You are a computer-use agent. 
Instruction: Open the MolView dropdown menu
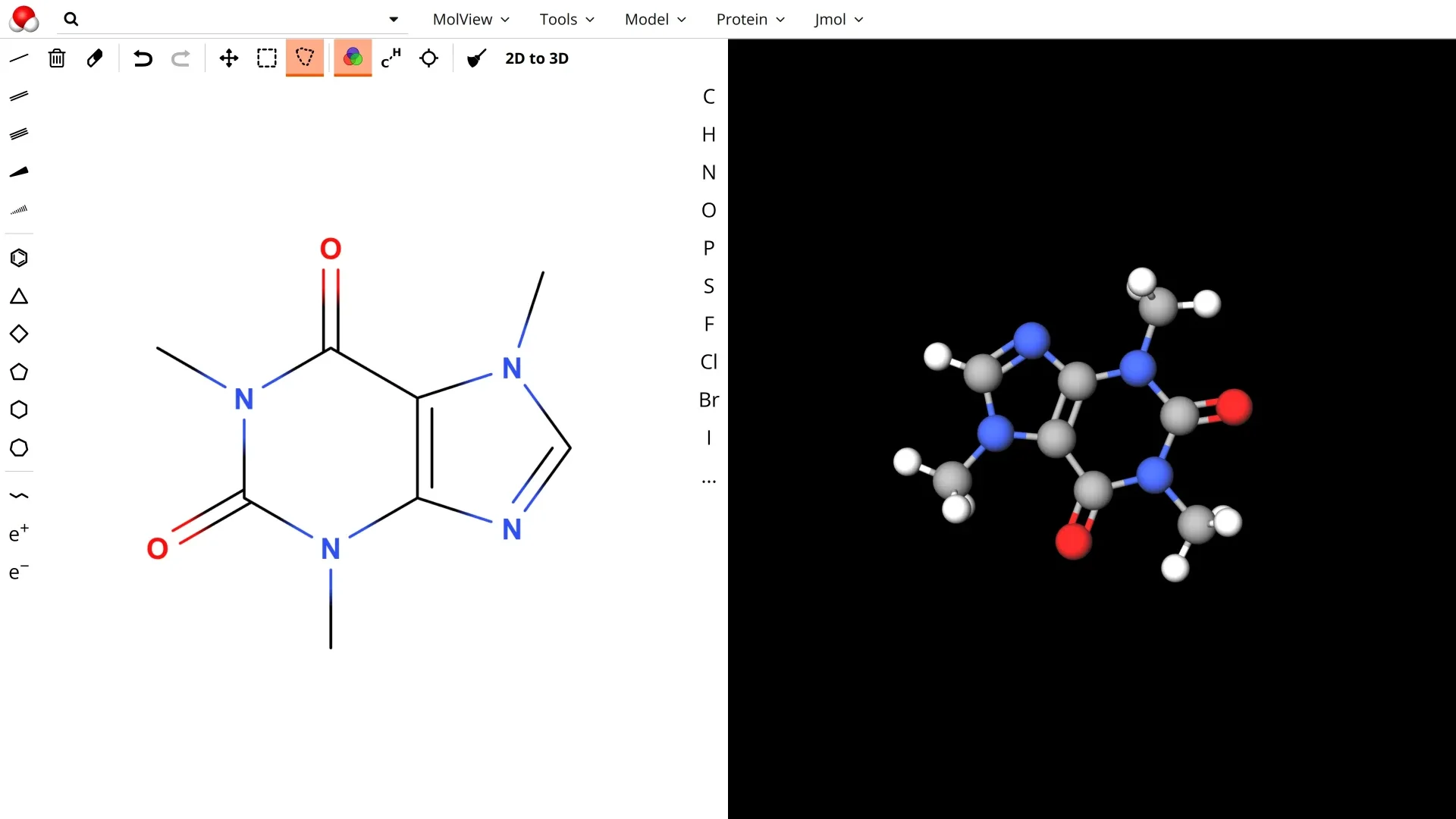click(470, 20)
